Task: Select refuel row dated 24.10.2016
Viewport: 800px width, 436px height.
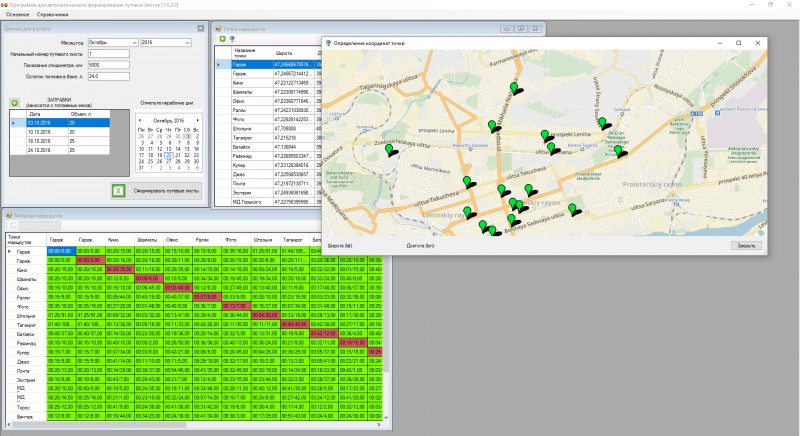Action: [59, 150]
